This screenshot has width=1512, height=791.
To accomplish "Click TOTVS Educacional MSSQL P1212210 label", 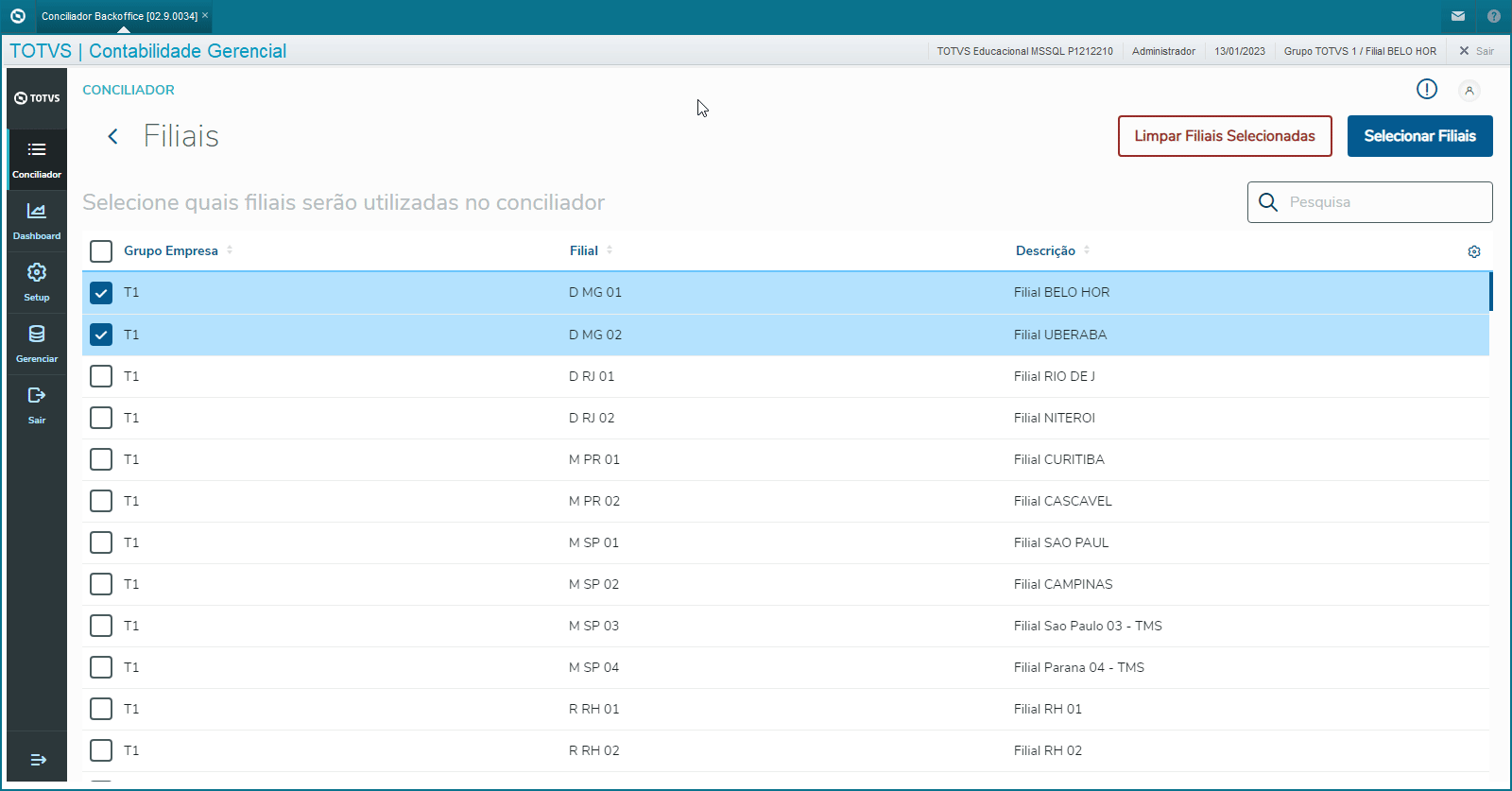I will click(1024, 51).
